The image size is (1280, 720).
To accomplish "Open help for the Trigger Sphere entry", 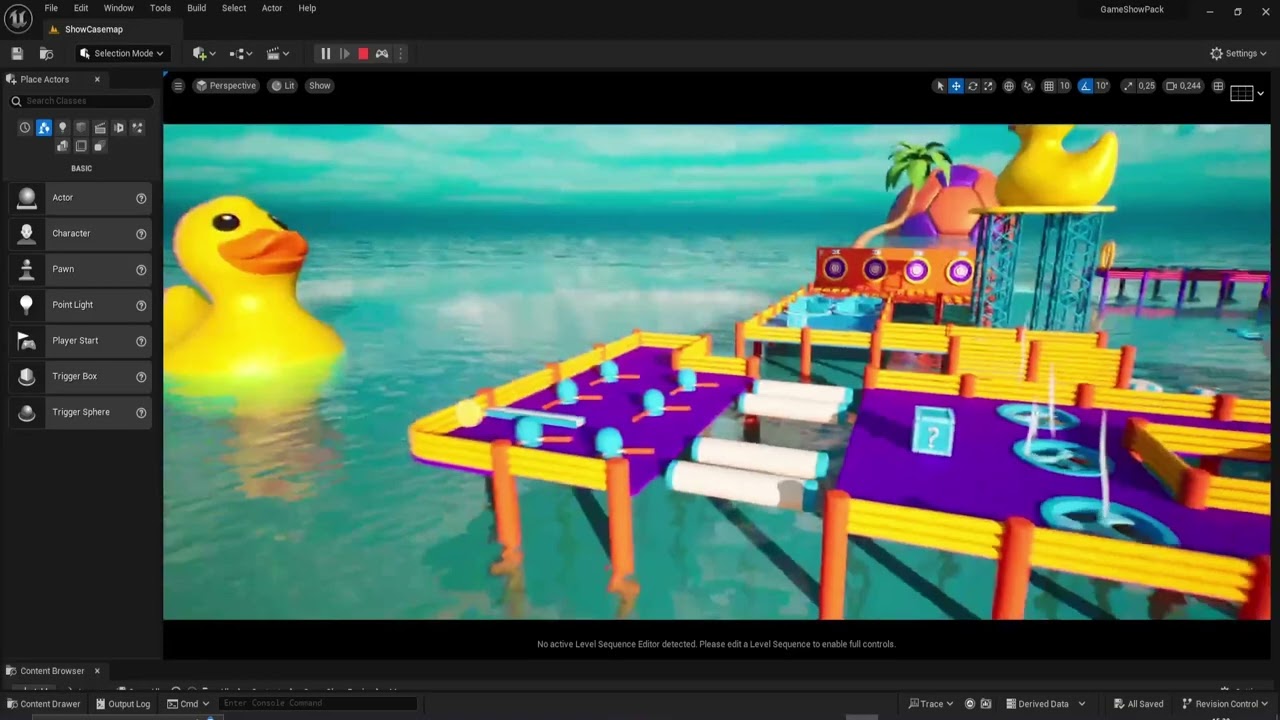I will point(141,412).
